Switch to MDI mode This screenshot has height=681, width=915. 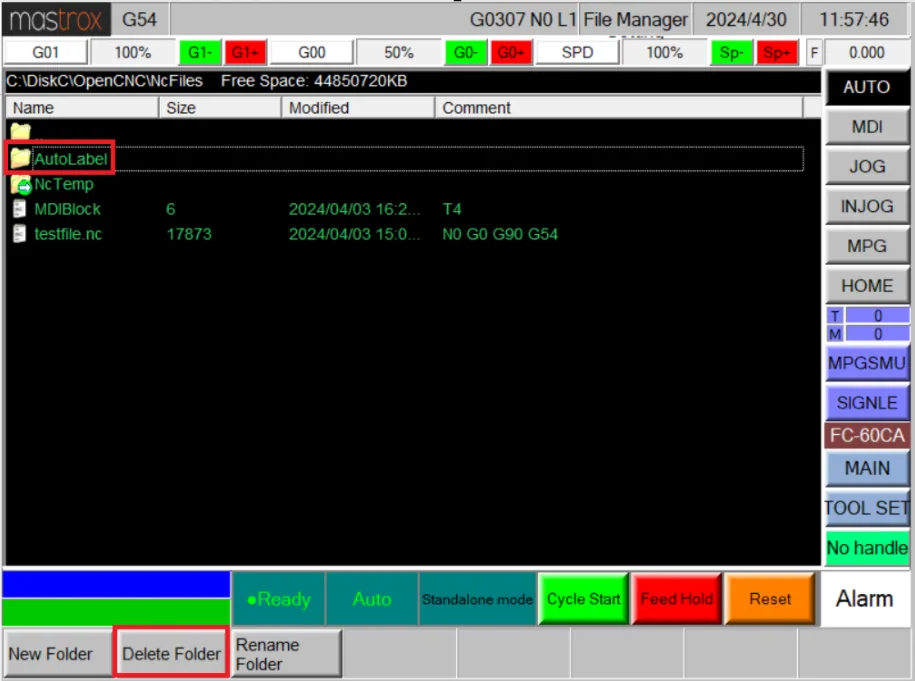click(867, 127)
